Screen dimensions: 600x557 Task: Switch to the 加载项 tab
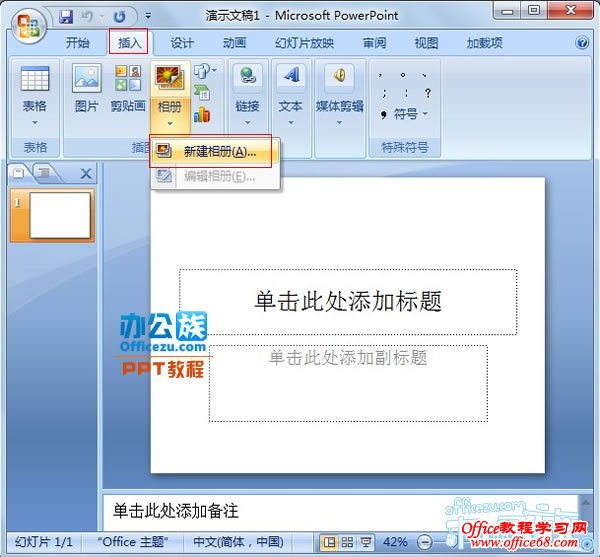tap(484, 42)
